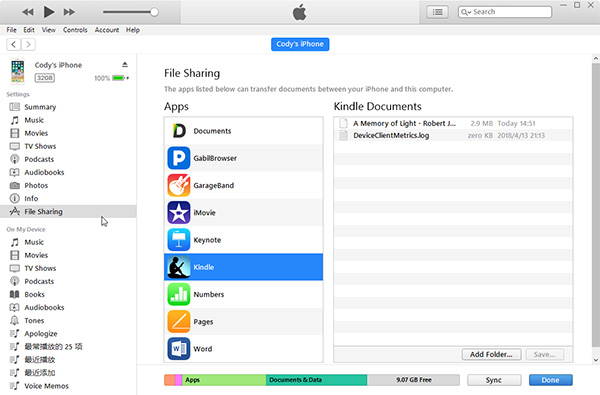600x395 pixels.
Task: Start playback with the play button
Action: tap(49, 12)
